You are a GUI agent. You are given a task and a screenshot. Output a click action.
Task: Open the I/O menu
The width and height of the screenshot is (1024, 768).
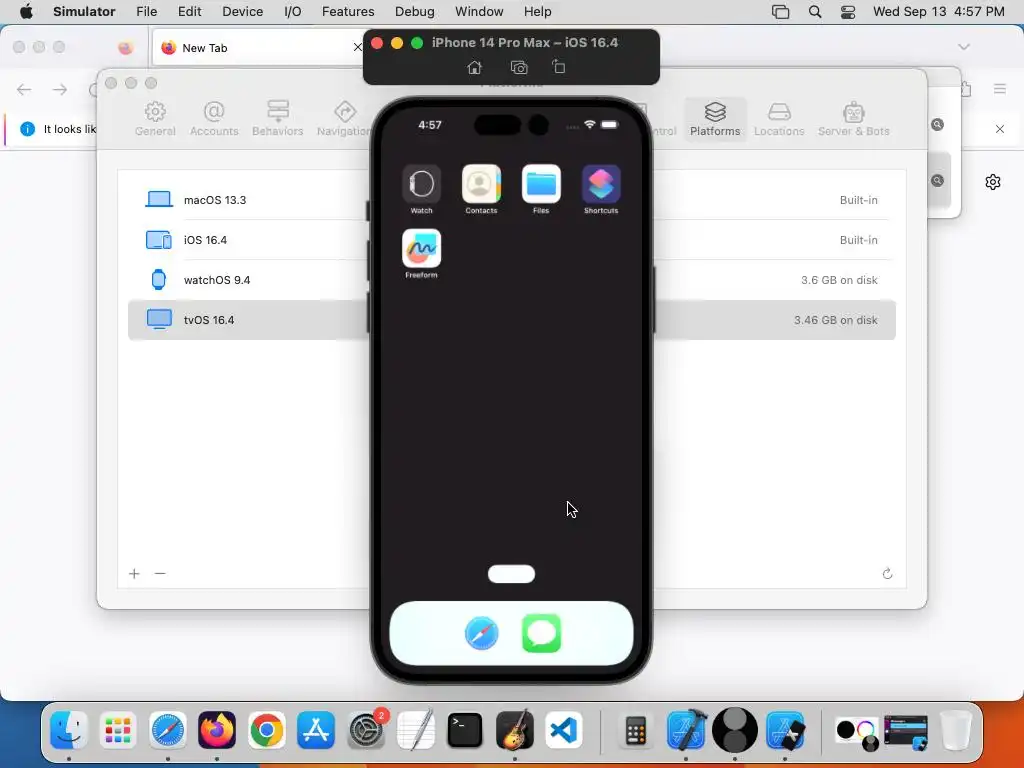(x=293, y=12)
